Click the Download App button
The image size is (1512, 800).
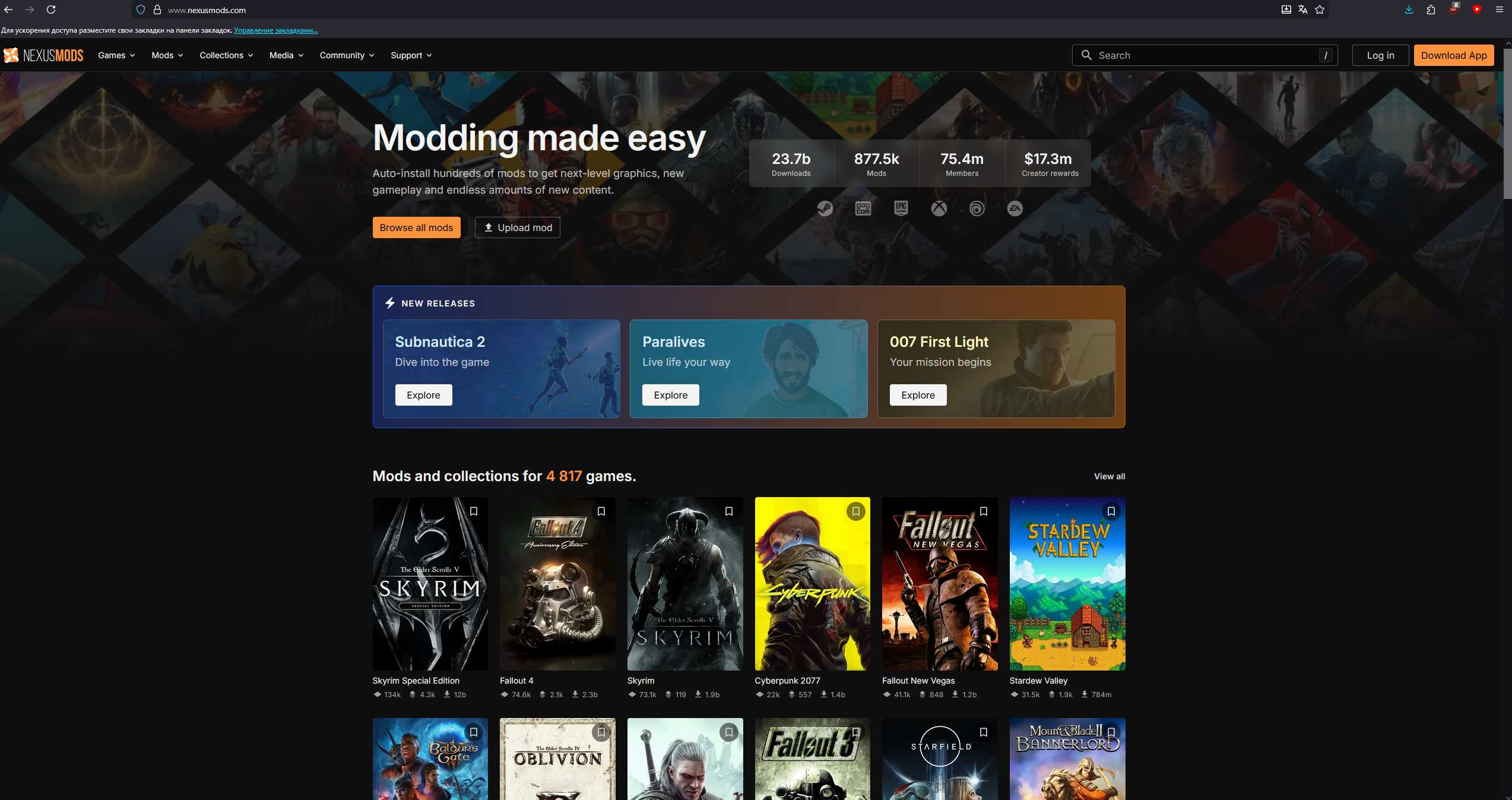pos(1454,55)
